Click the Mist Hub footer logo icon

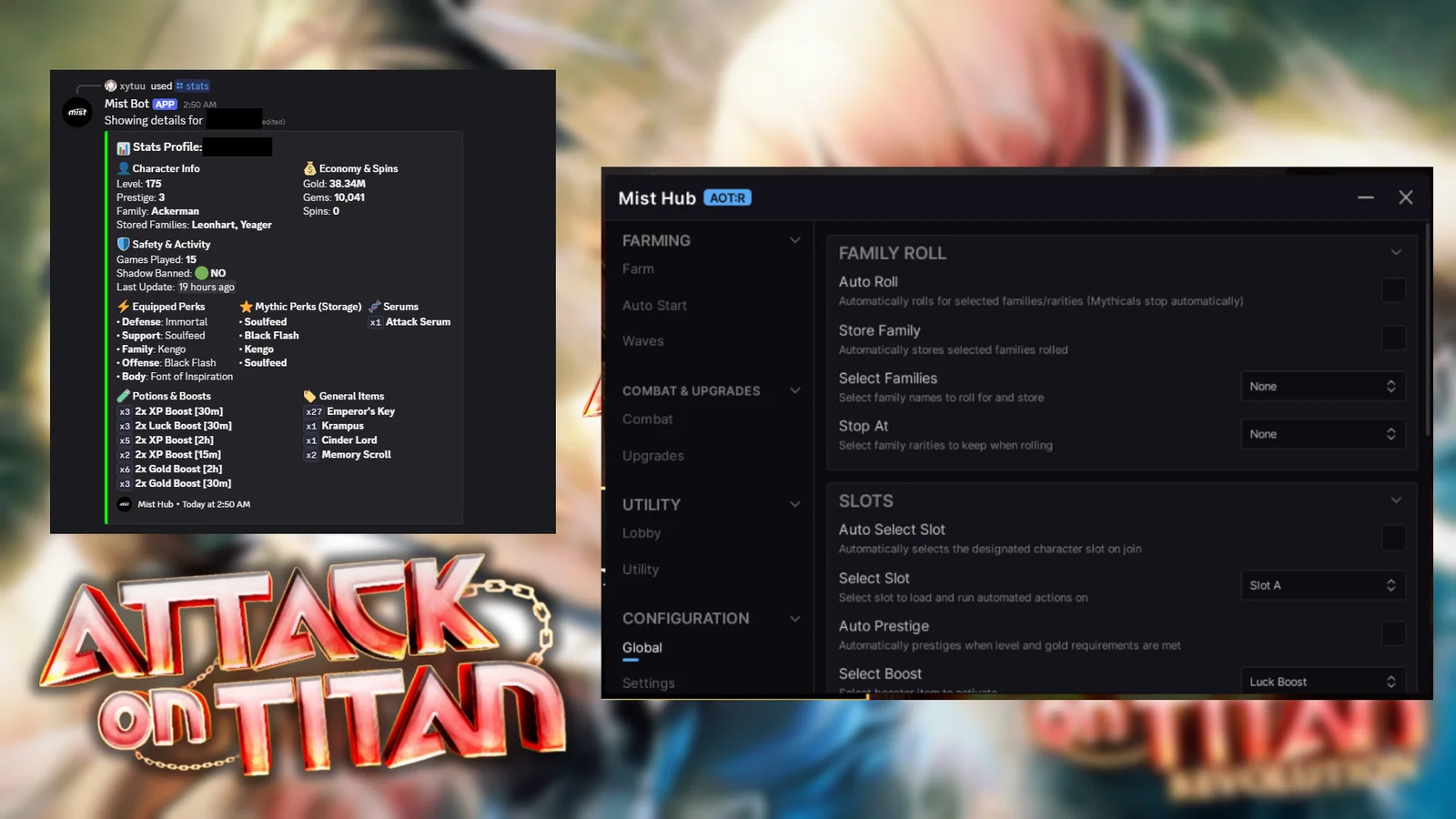125,504
